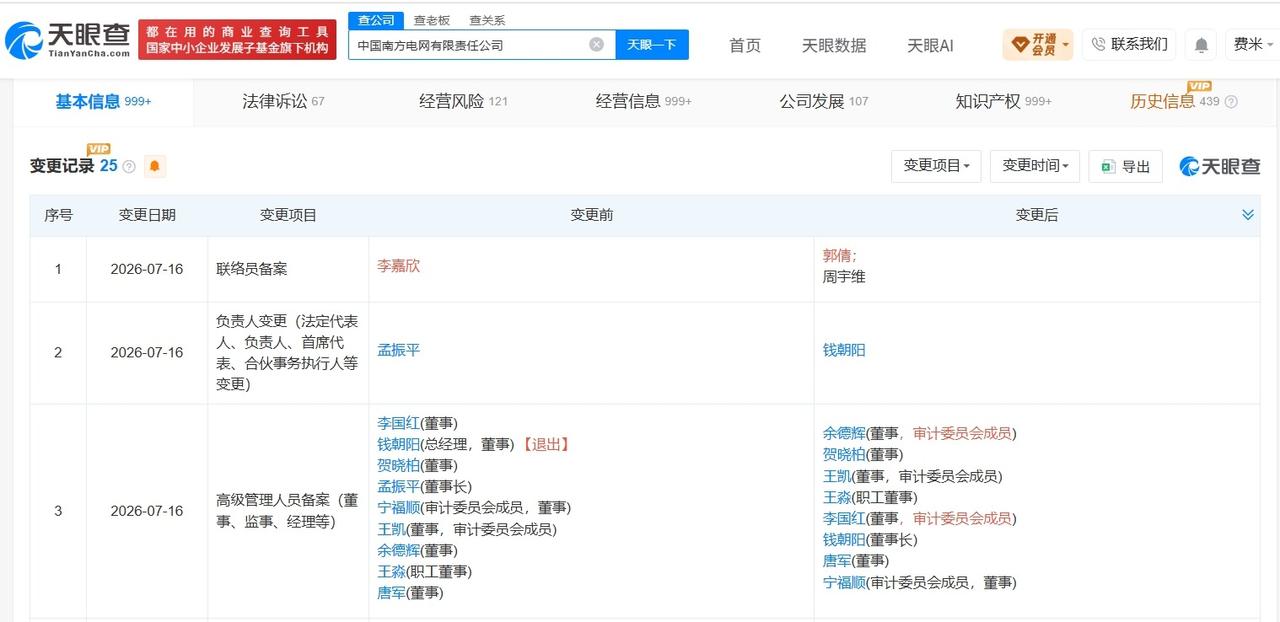Open 钱朝阳 in the 负责人变更 row
This screenshot has width=1280, height=622.
844,350
